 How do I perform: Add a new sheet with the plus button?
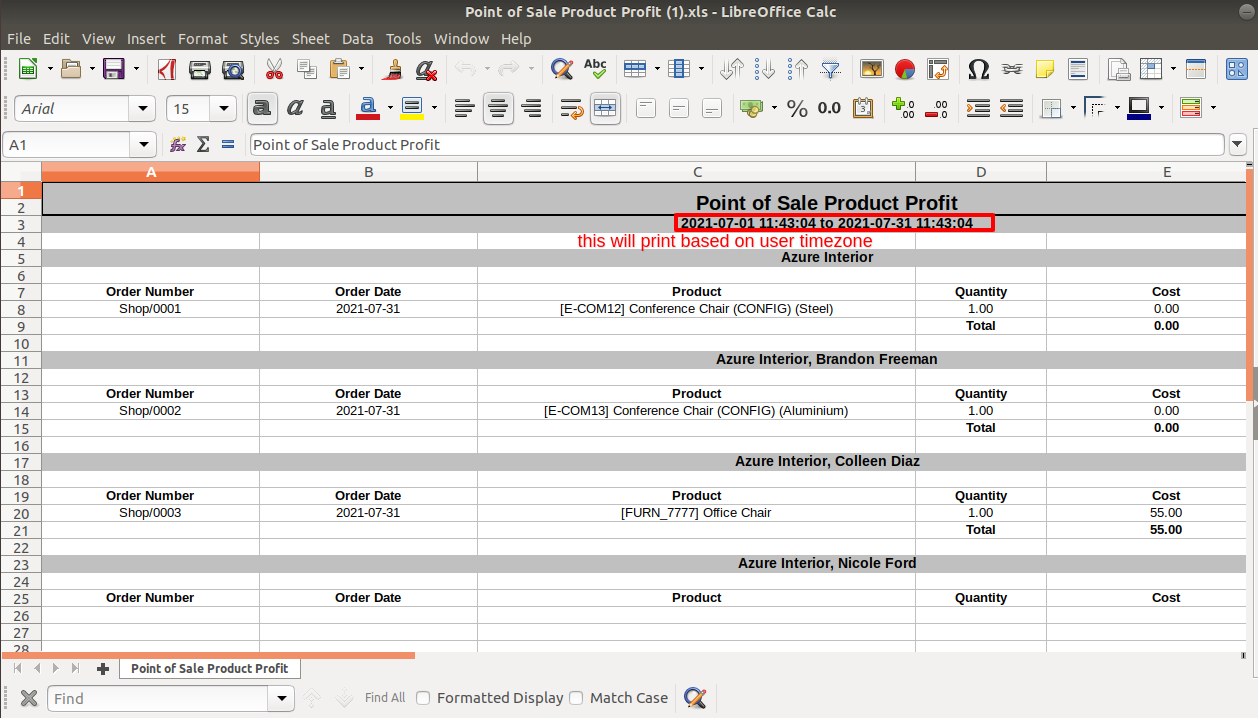pyautogui.click(x=102, y=668)
